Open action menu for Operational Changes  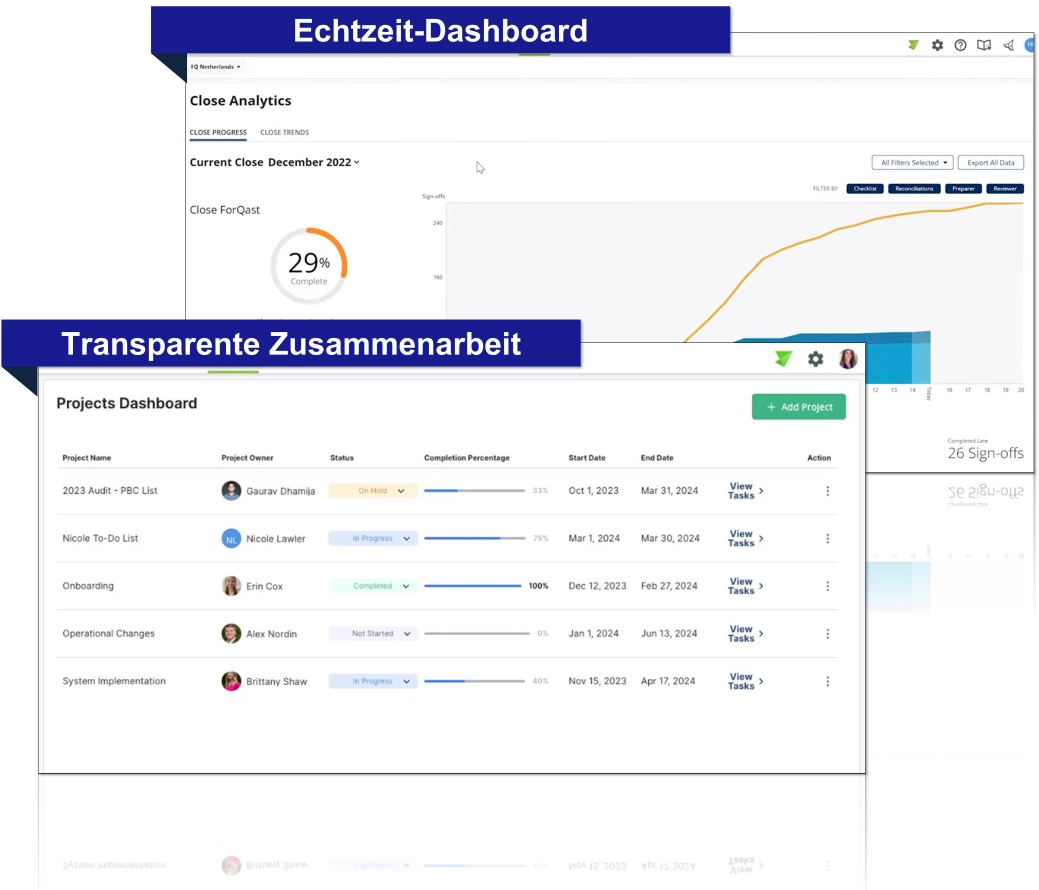pyautogui.click(x=827, y=634)
